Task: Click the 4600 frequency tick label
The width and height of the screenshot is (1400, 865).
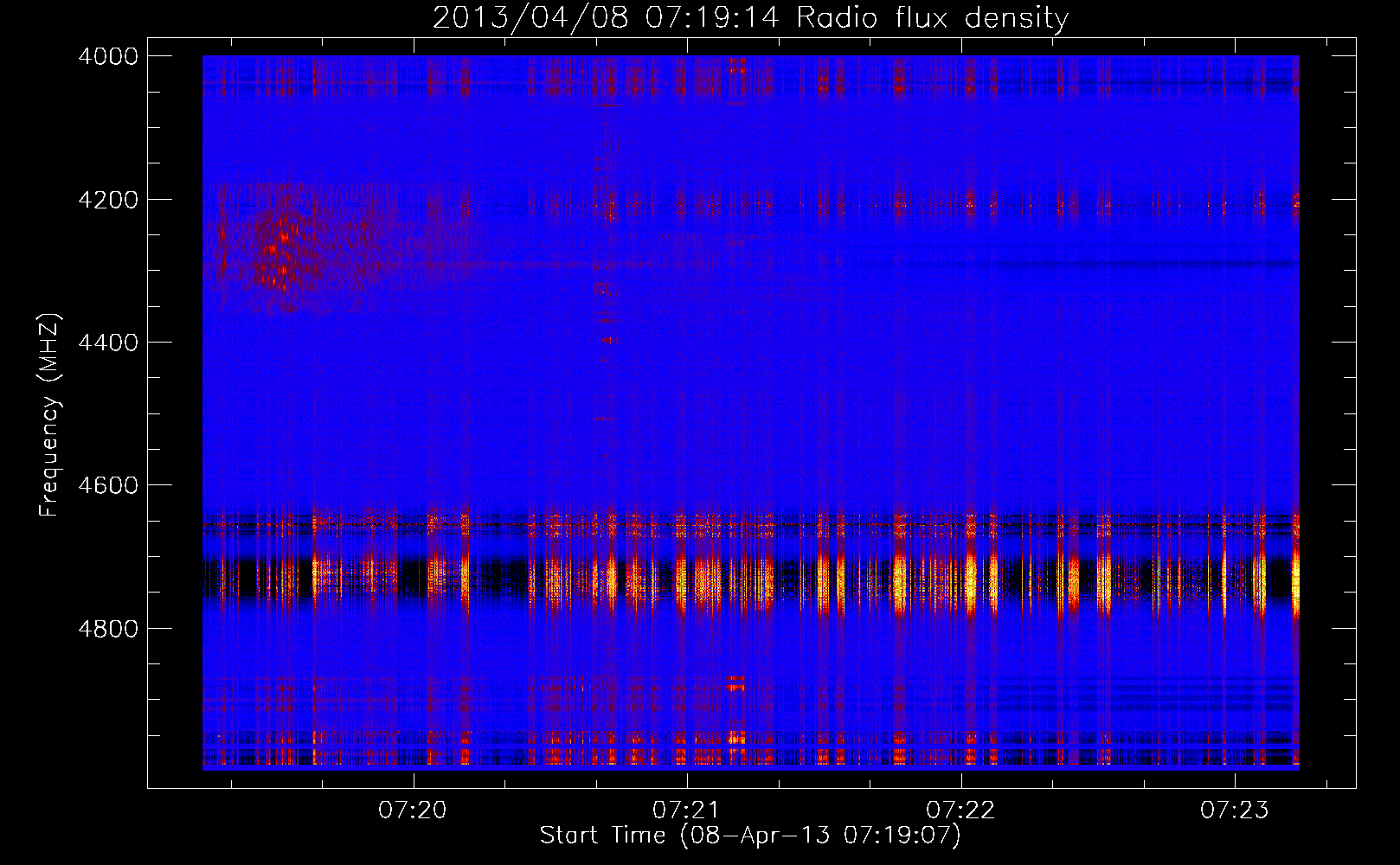Action: [108, 485]
